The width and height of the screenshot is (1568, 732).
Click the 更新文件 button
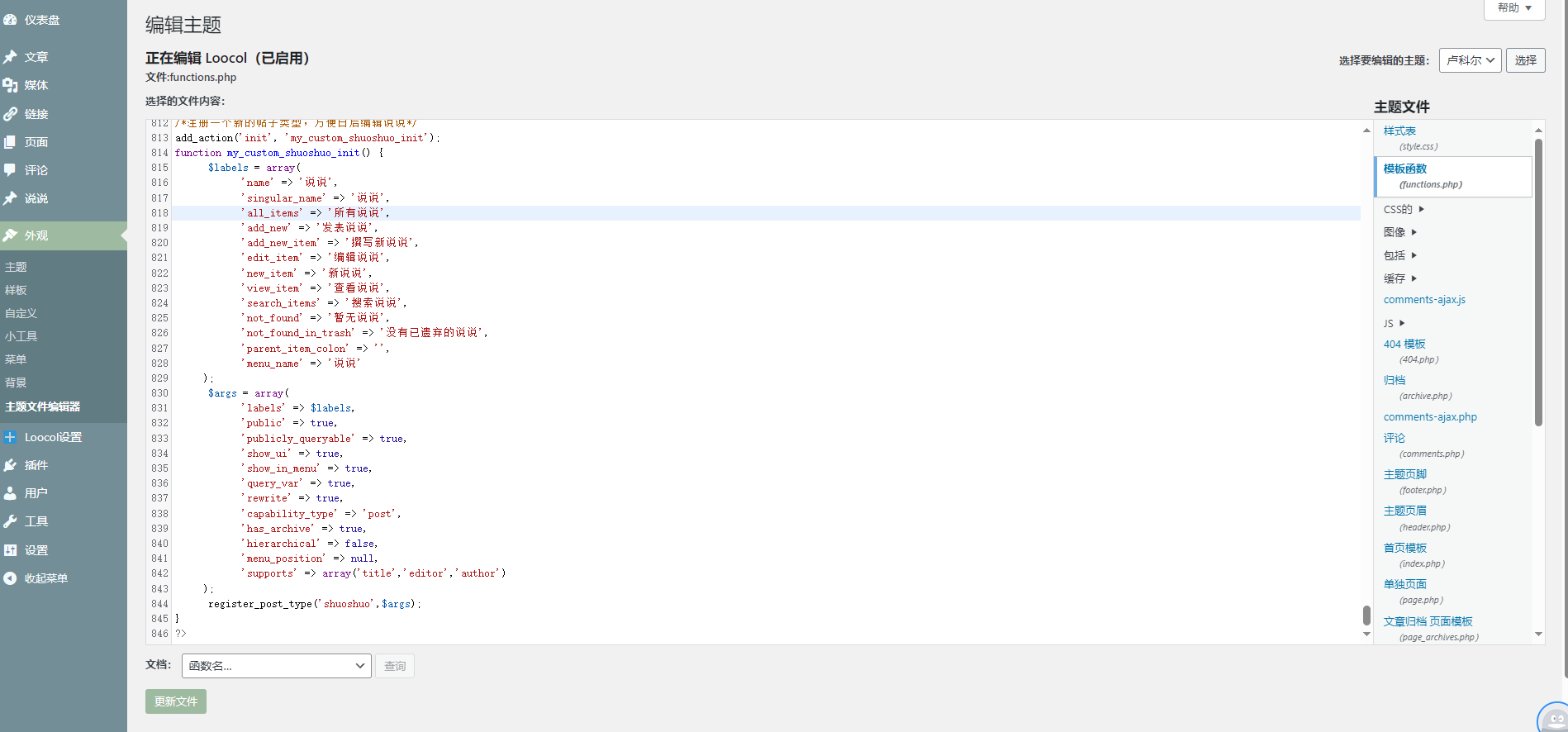pyautogui.click(x=176, y=701)
